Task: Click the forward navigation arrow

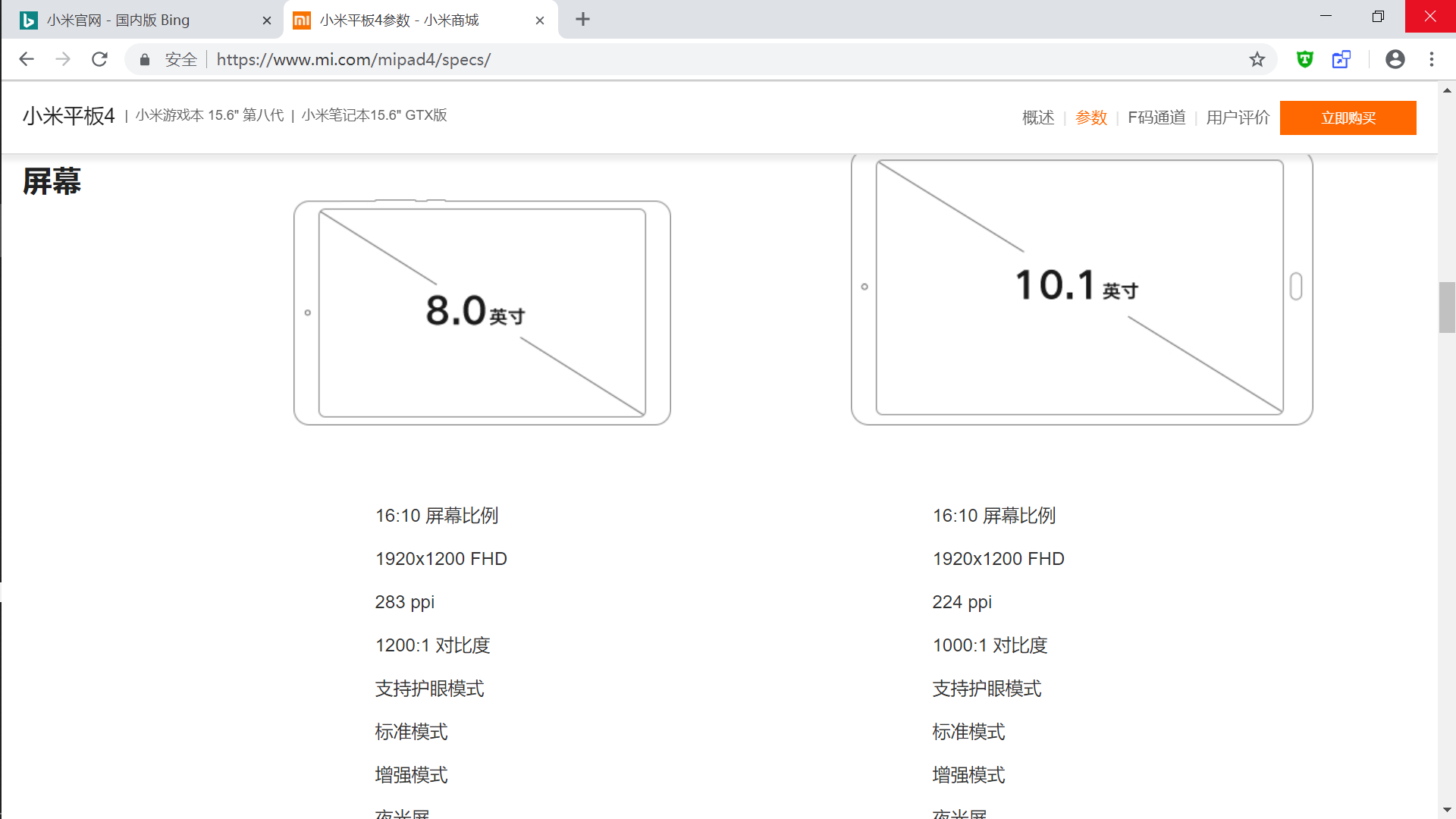Action: click(x=63, y=59)
